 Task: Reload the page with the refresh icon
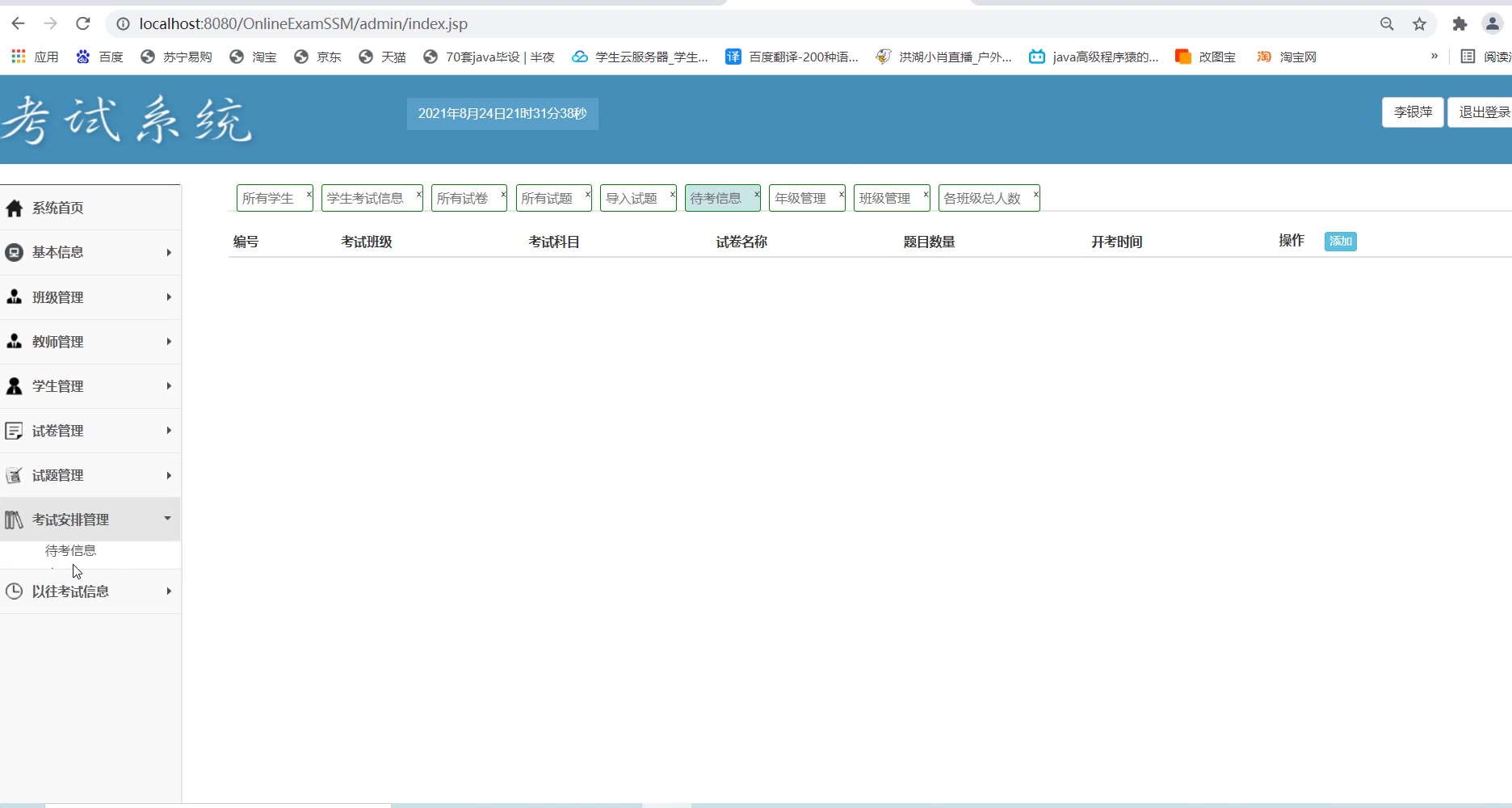click(x=82, y=23)
